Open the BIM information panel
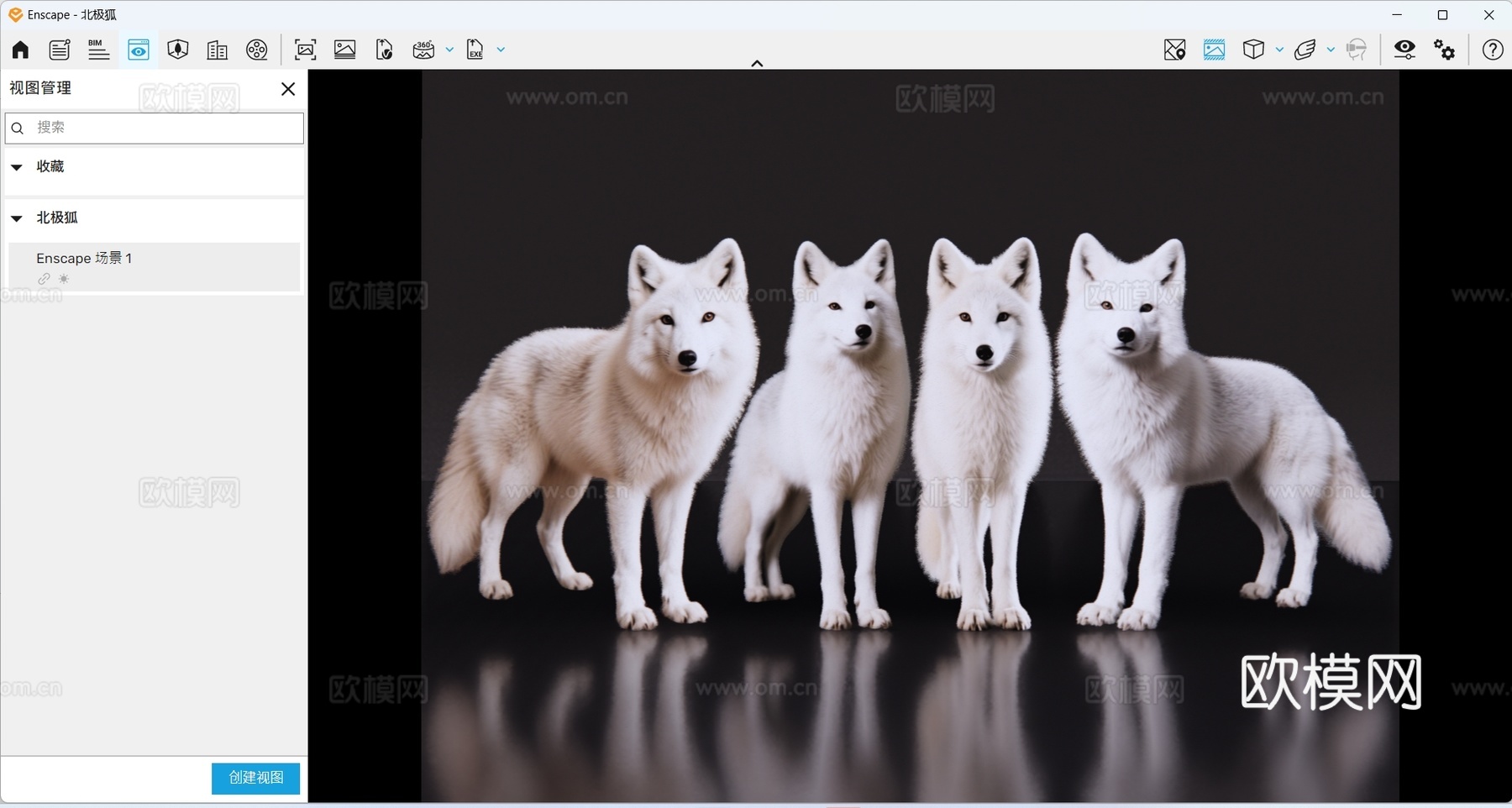 coord(99,50)
